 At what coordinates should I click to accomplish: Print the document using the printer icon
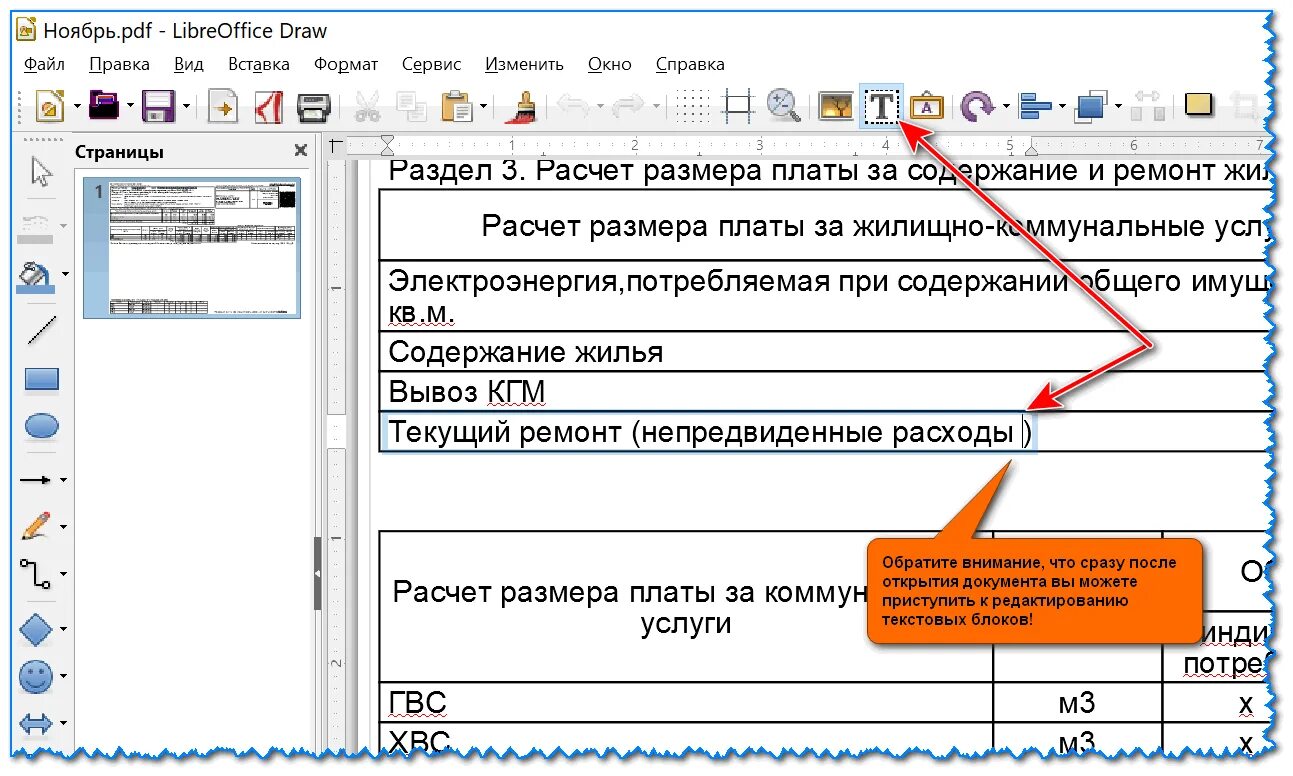[x=314, y=106]
